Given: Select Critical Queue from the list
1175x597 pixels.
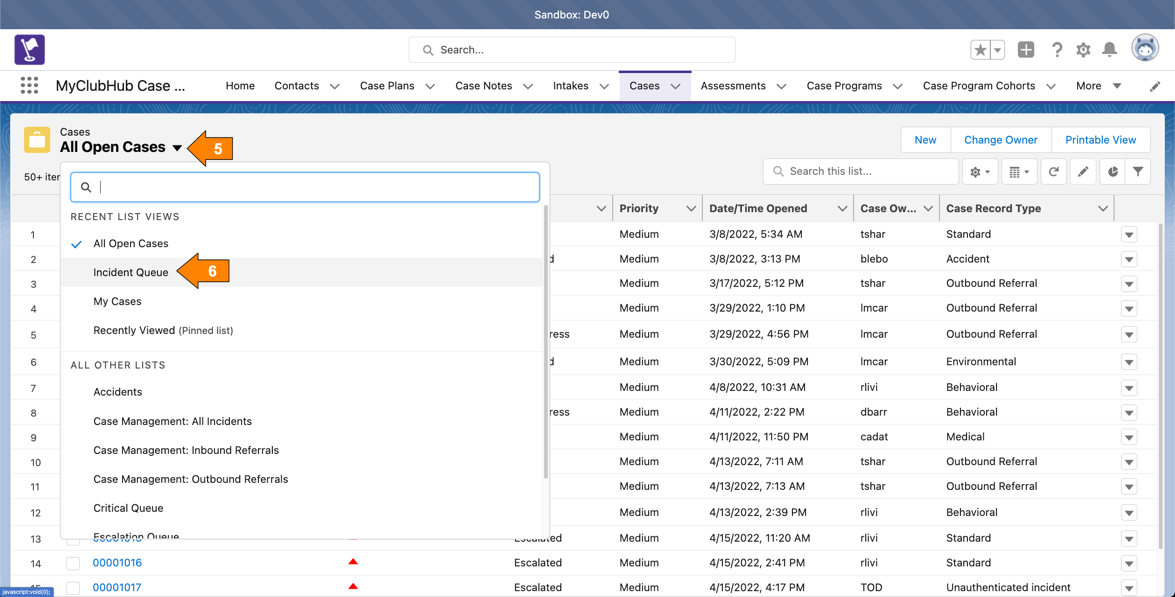Looking at the screenshot, I should pyautogui.click(x=128, y=508).
